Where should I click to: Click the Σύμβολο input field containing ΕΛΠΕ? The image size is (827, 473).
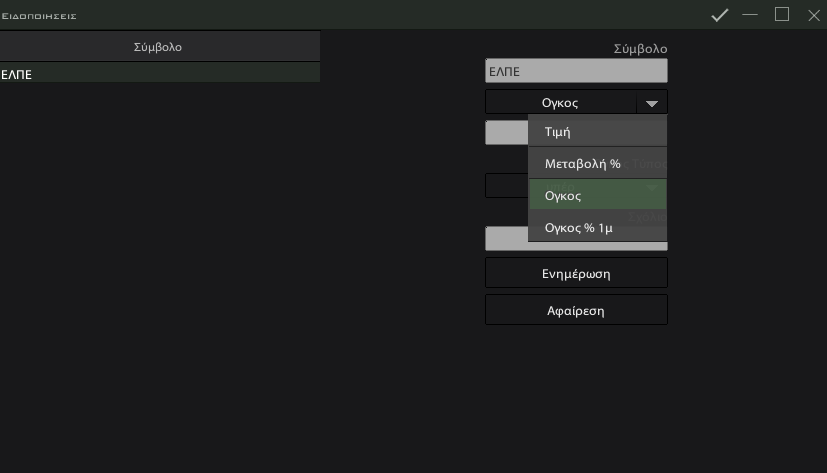tap(576, 71)
